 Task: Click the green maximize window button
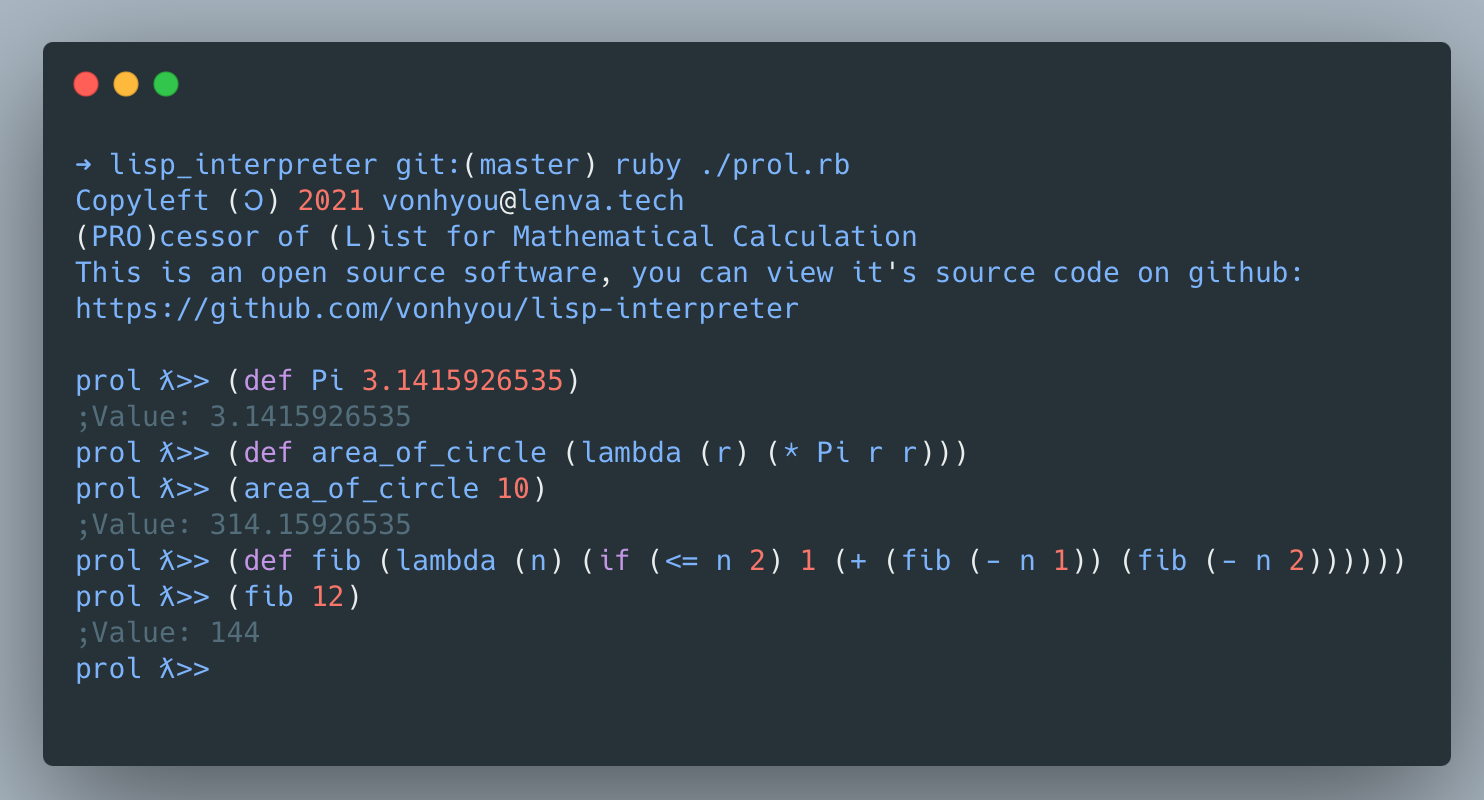click(x=166, y=84)
